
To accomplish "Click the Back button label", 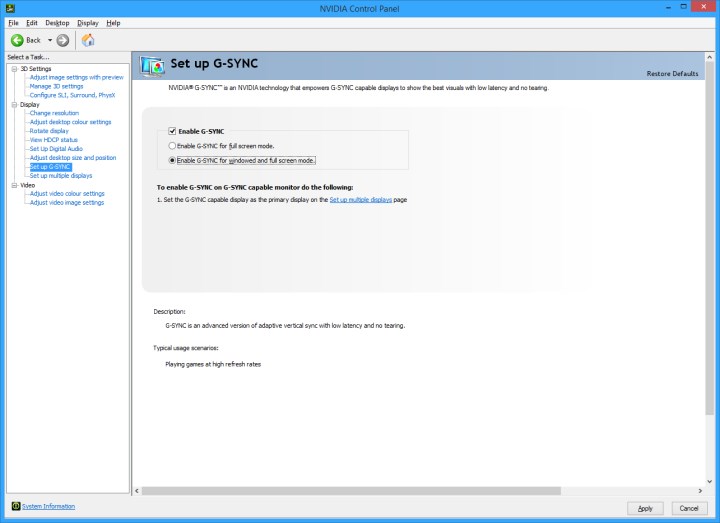I will [34, 40].
